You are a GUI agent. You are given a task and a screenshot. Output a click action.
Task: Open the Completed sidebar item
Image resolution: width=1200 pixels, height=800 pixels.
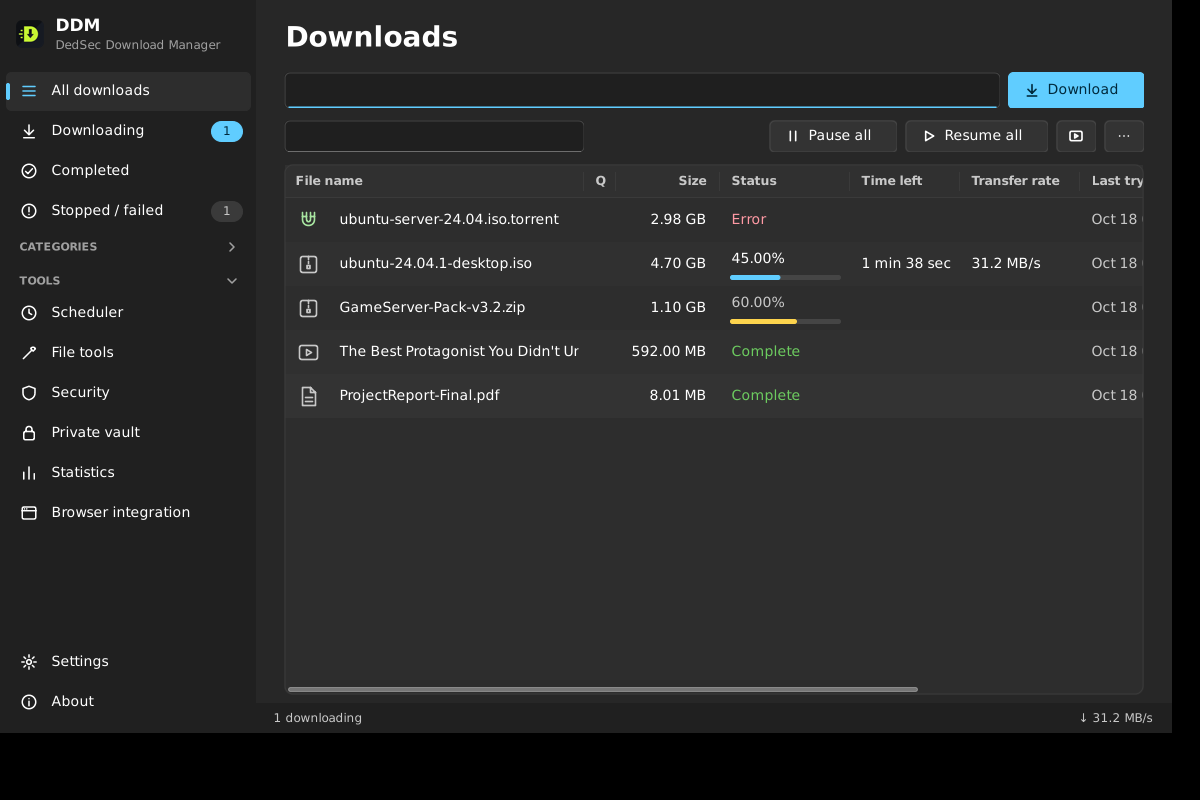click(128, 171)
